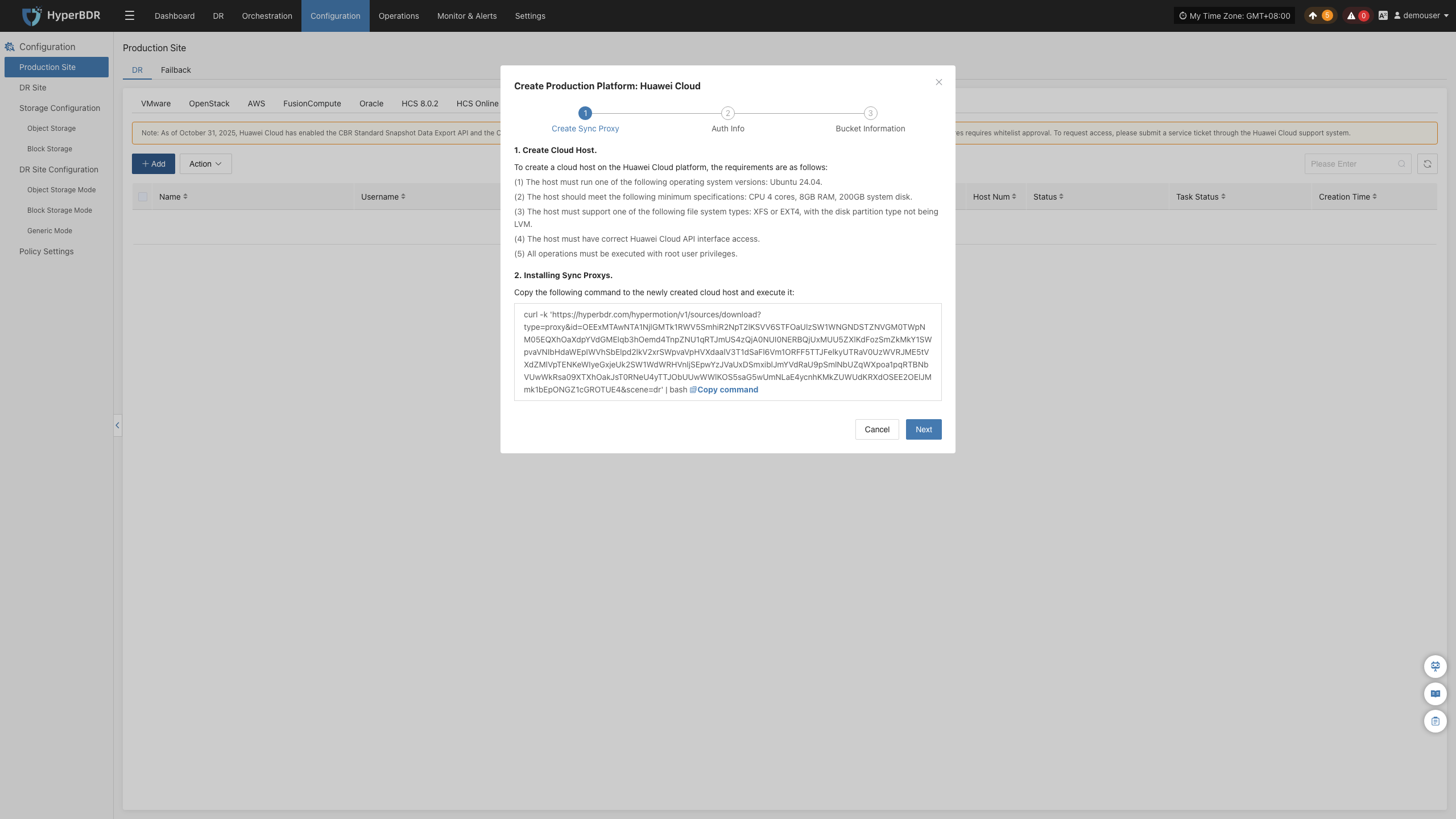This screenshot has width=1456, height=819.
Task: Open the demouser account menu
Action: tap(1421, 16)
